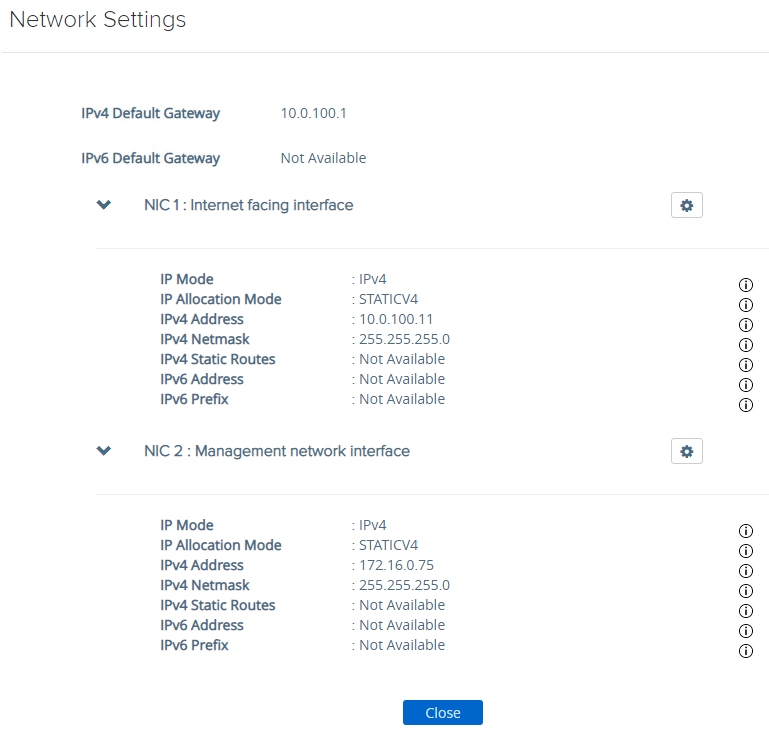Collapse the NIC 1 section chevron
The image size is (769, 741).
click(x=104, y=205)
